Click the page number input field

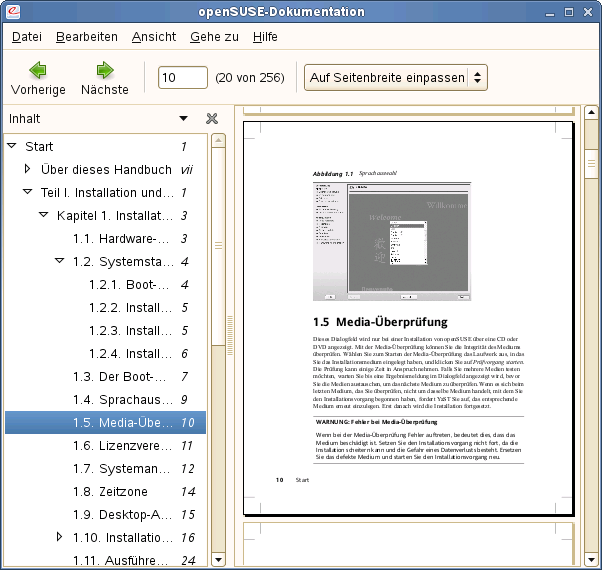tap(183, 78)
